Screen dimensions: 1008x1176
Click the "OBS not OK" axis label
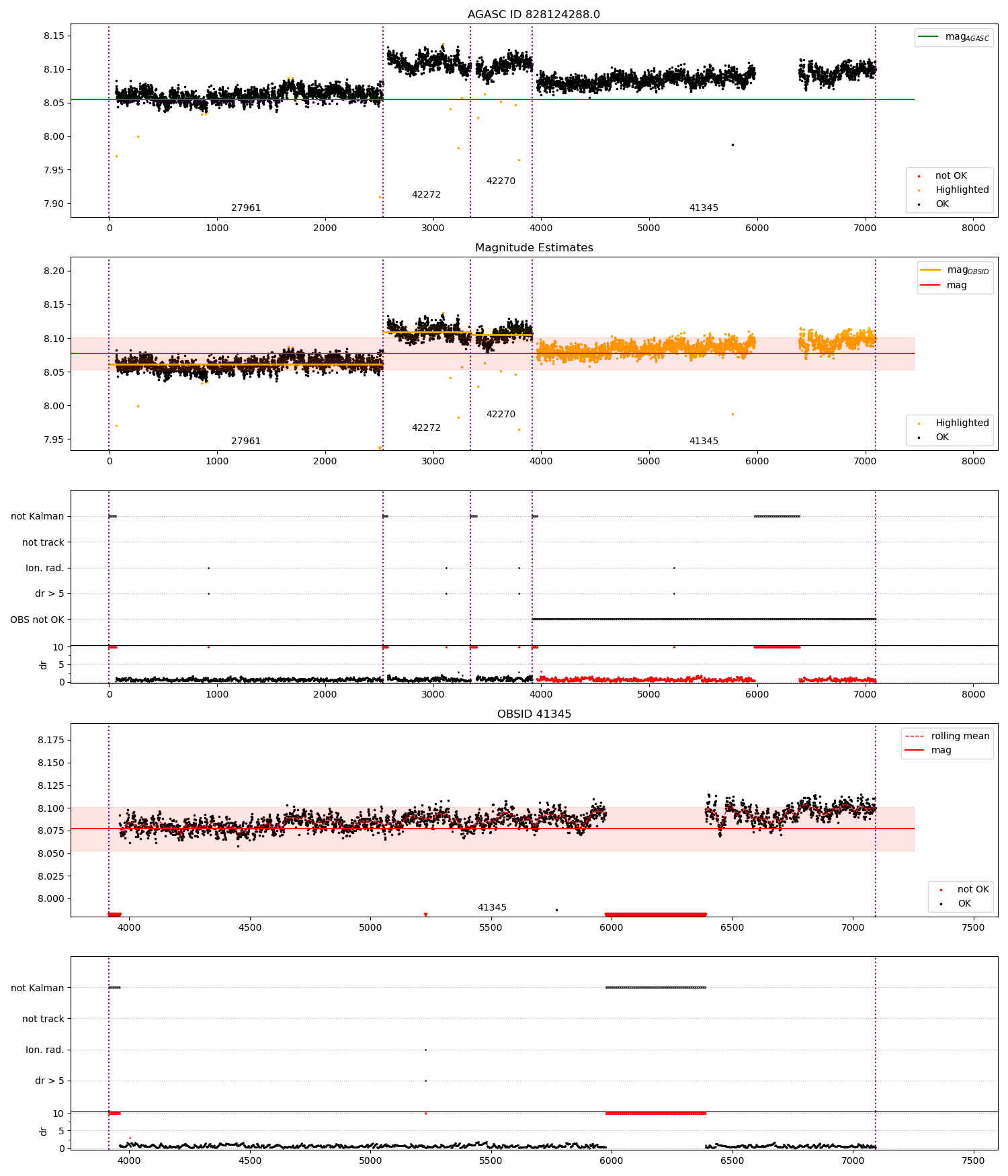point(37,620)
